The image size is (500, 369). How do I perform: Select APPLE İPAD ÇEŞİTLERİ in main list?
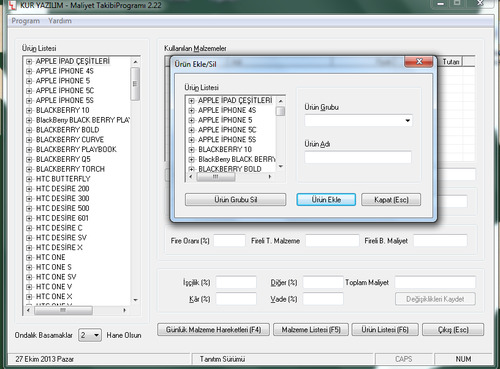pos(73,61)
